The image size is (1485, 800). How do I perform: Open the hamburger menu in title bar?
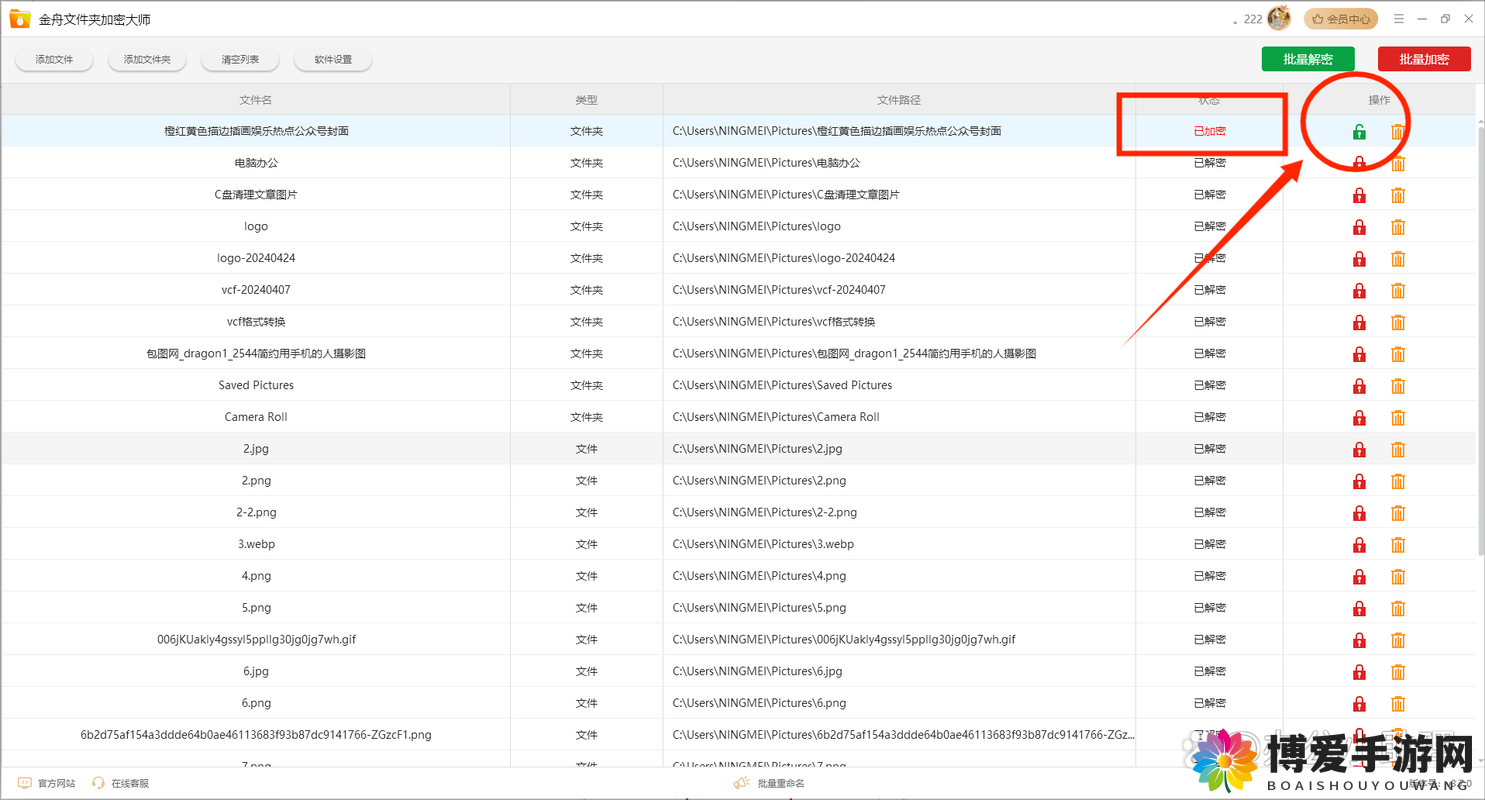click(1399, 19)
